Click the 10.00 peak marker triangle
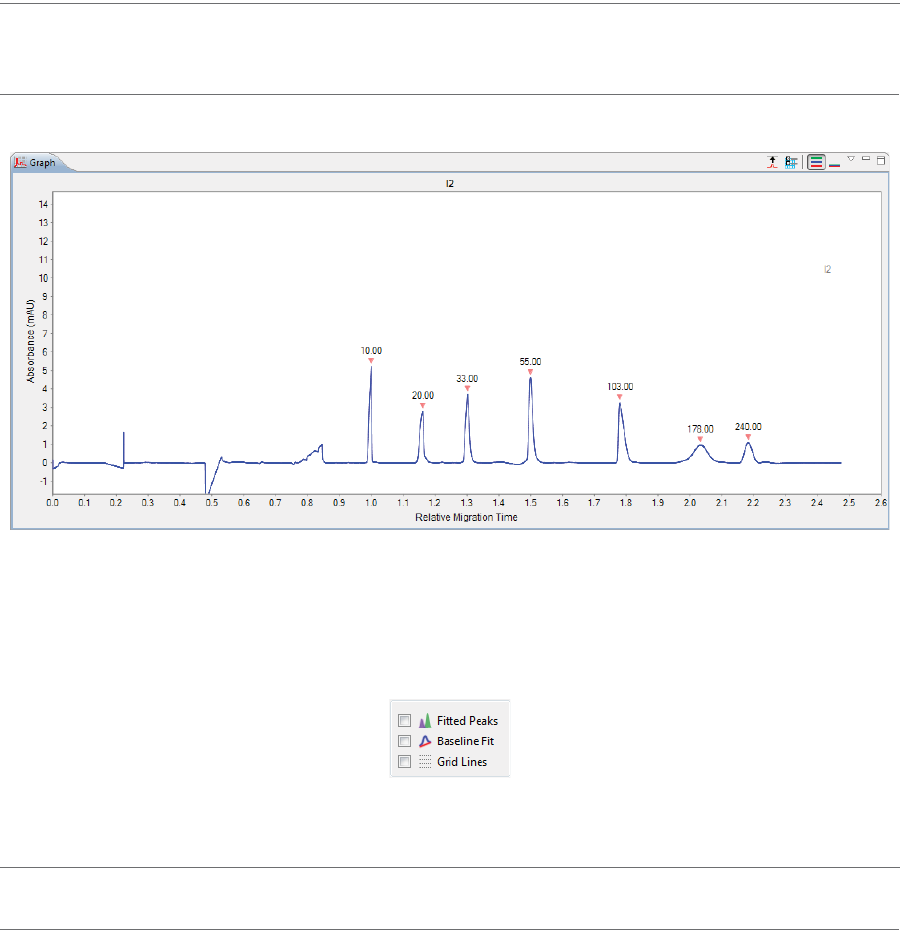This screenshot has height=932, width=900. (x=371, y=361)
